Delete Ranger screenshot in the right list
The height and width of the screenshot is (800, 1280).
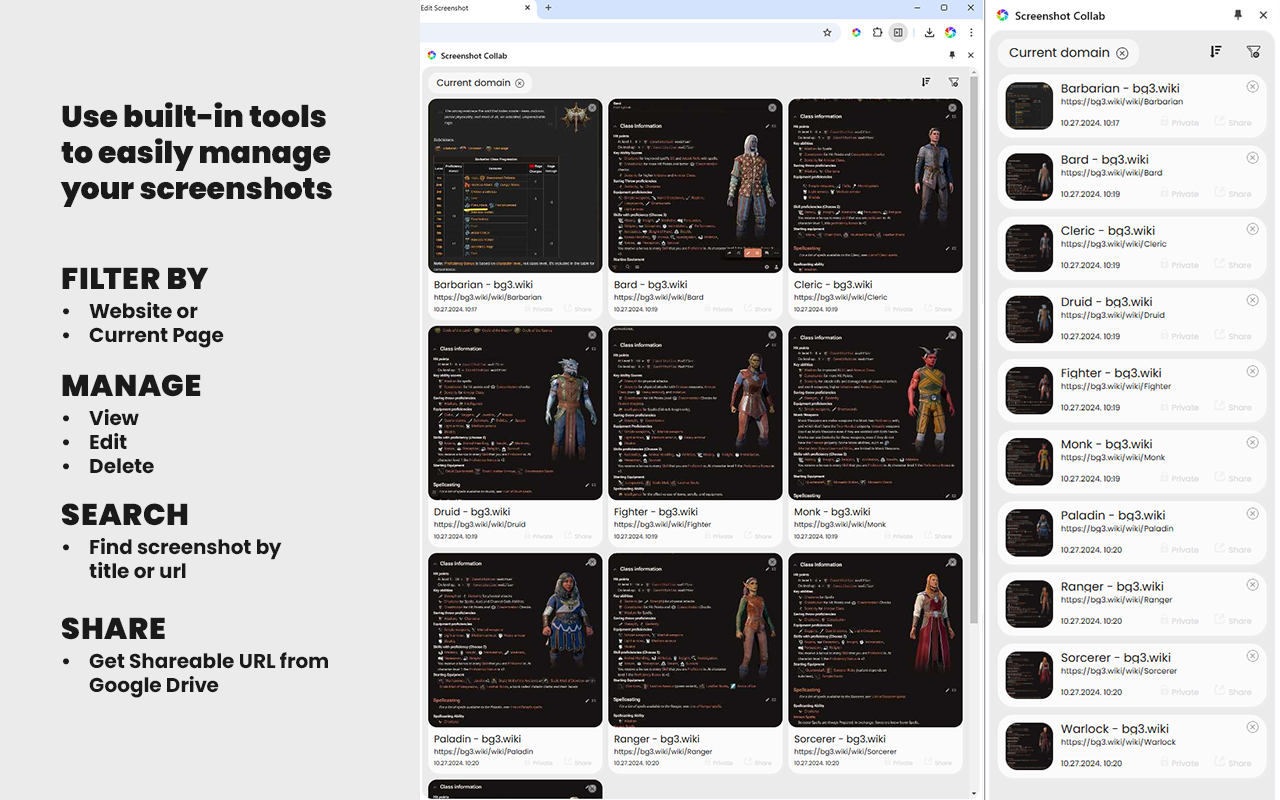tap(1253, 584)
